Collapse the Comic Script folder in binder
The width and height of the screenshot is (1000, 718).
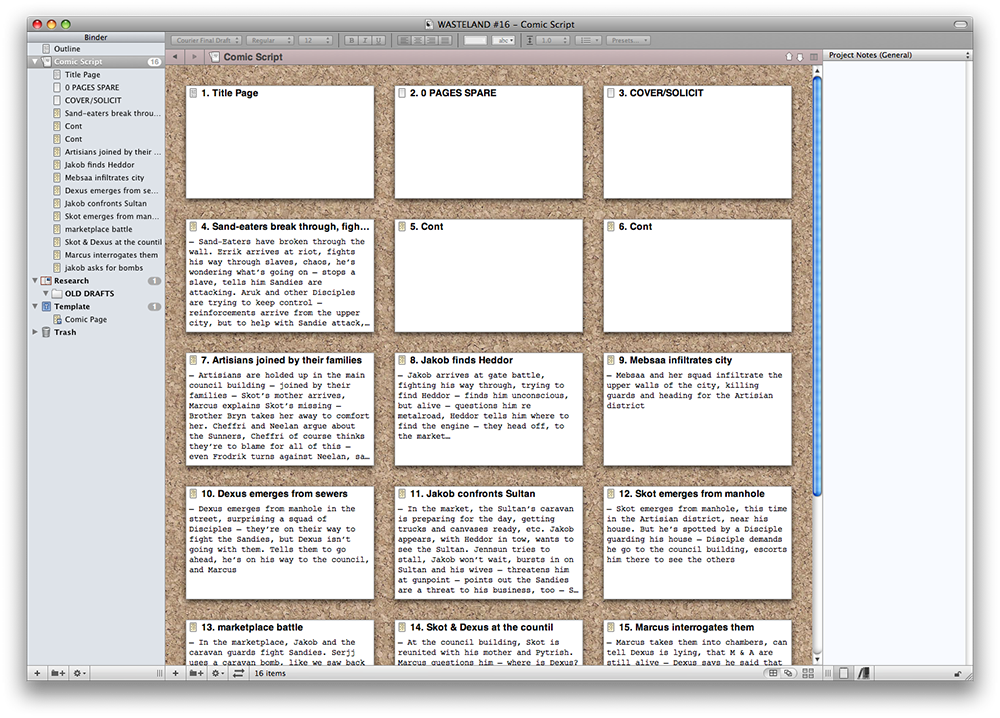tap(35, 62)
